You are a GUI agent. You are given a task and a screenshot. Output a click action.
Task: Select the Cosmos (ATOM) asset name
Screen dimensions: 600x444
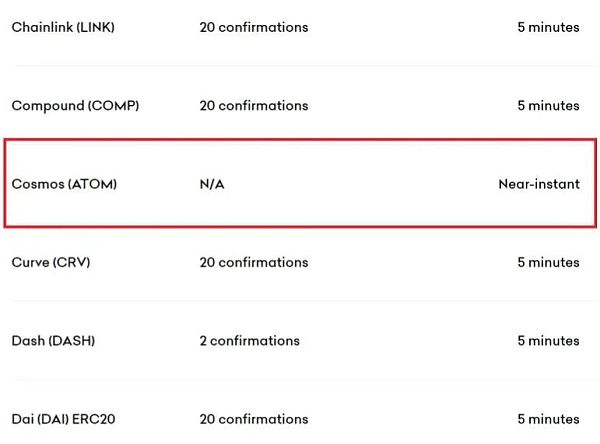[x=64, y=184]
